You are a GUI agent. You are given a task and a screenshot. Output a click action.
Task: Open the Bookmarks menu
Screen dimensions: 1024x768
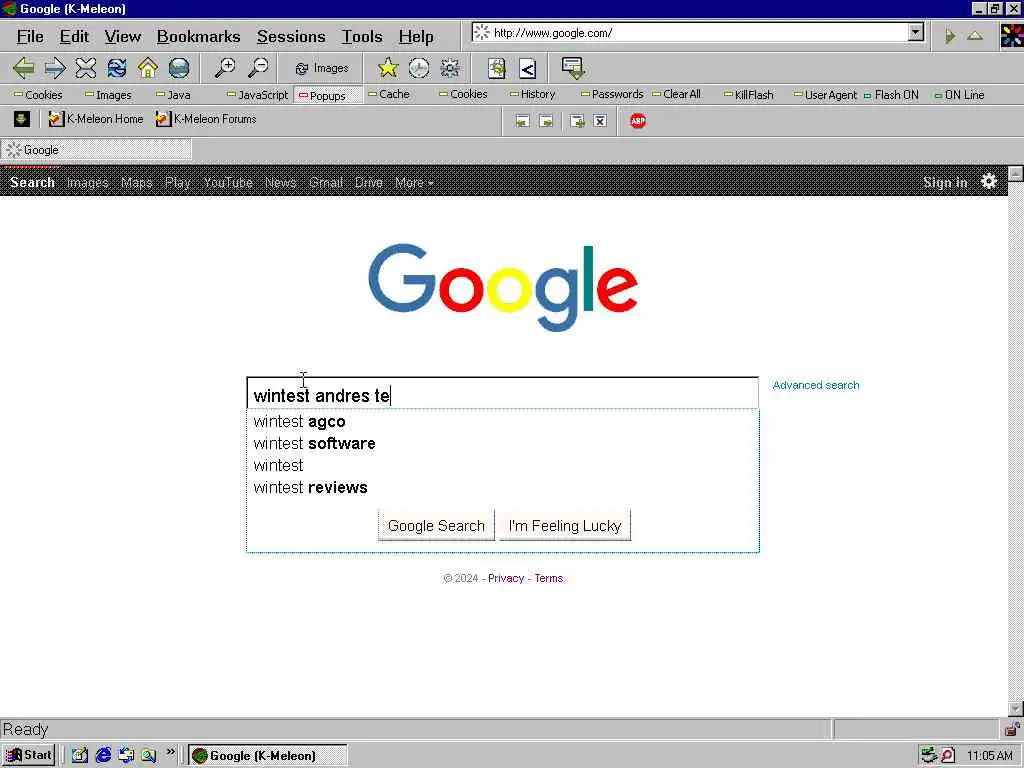(199, 37)
